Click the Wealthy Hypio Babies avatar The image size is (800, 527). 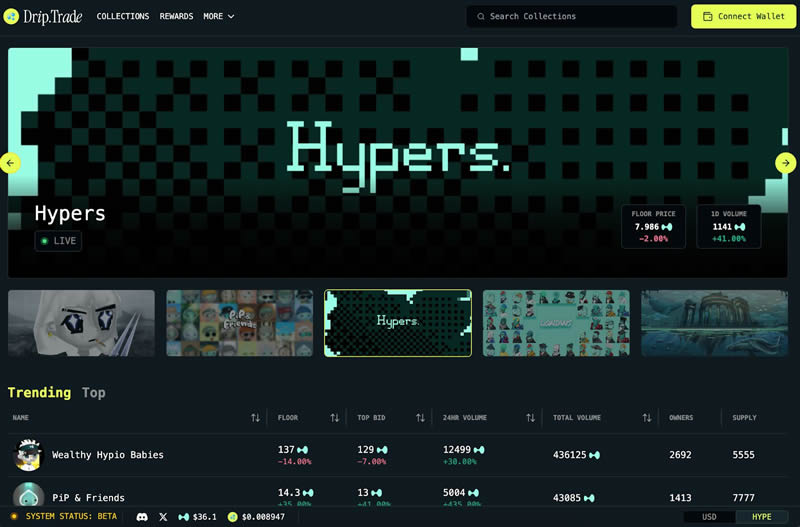tap(28, 455)
